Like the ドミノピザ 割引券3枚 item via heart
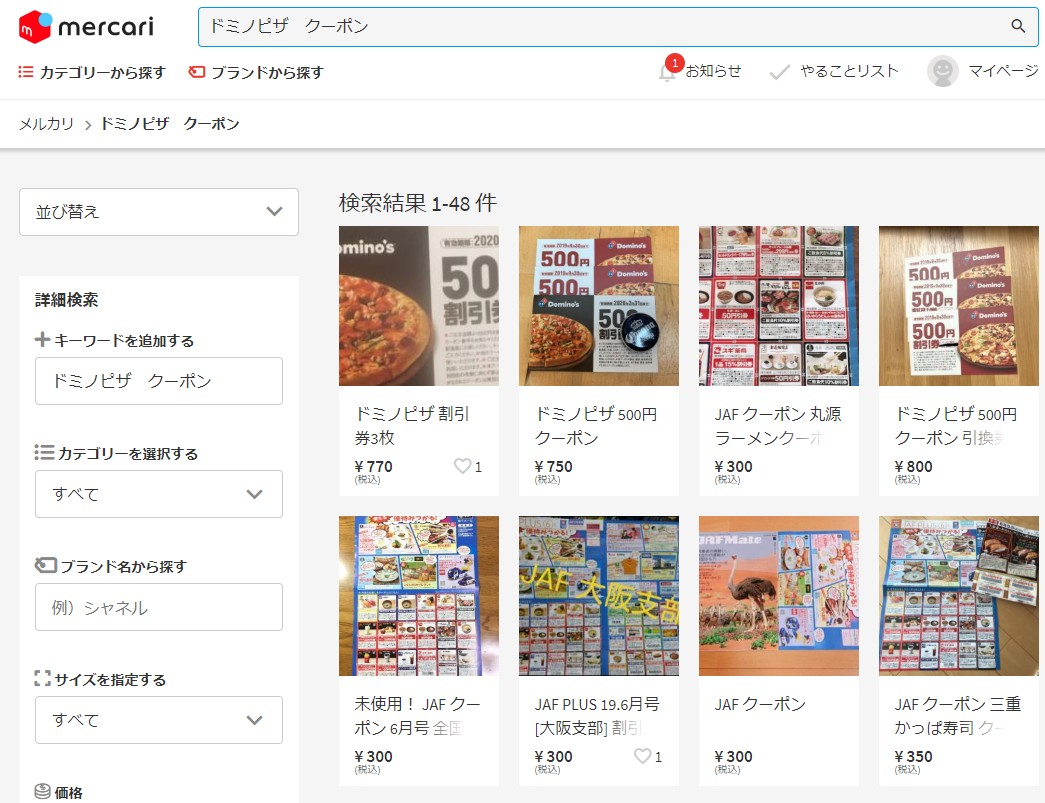1045x803 pixels. pyautogui.click(x=462, y=466)
